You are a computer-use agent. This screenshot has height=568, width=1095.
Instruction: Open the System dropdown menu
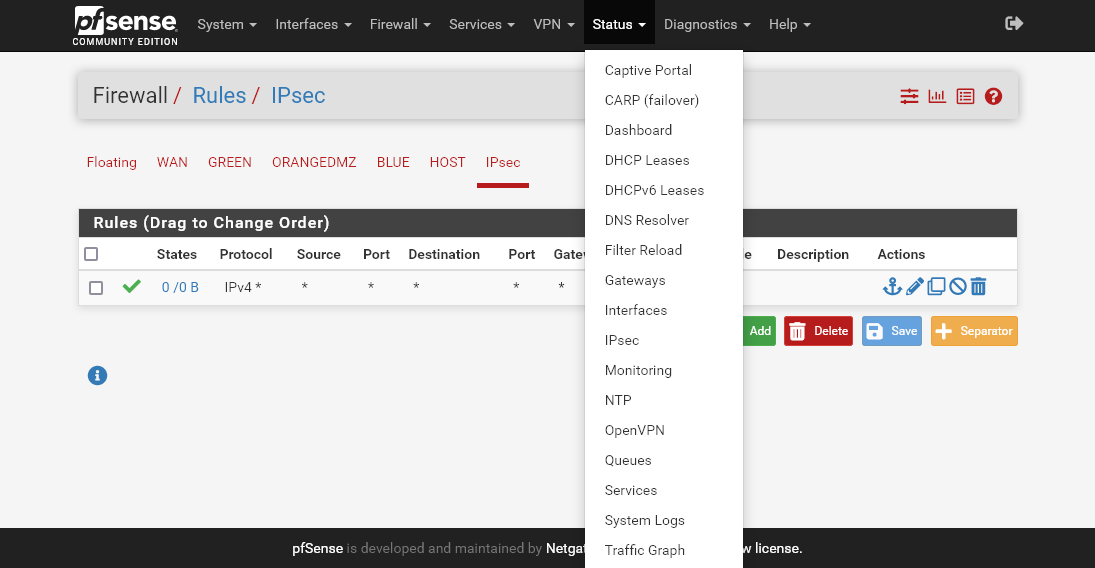tap(227, 24)
